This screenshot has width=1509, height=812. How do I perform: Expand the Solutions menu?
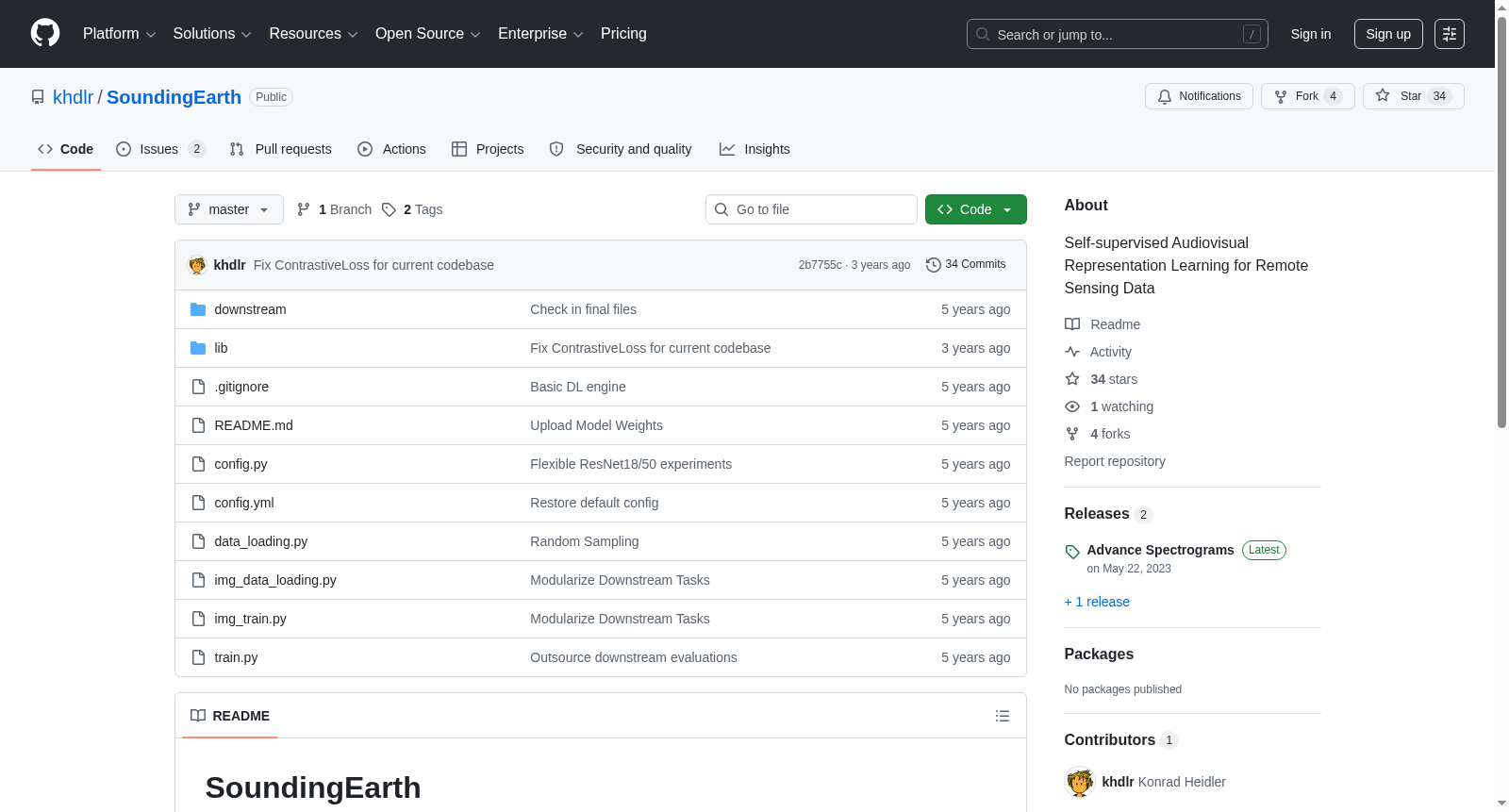[212, 34]
